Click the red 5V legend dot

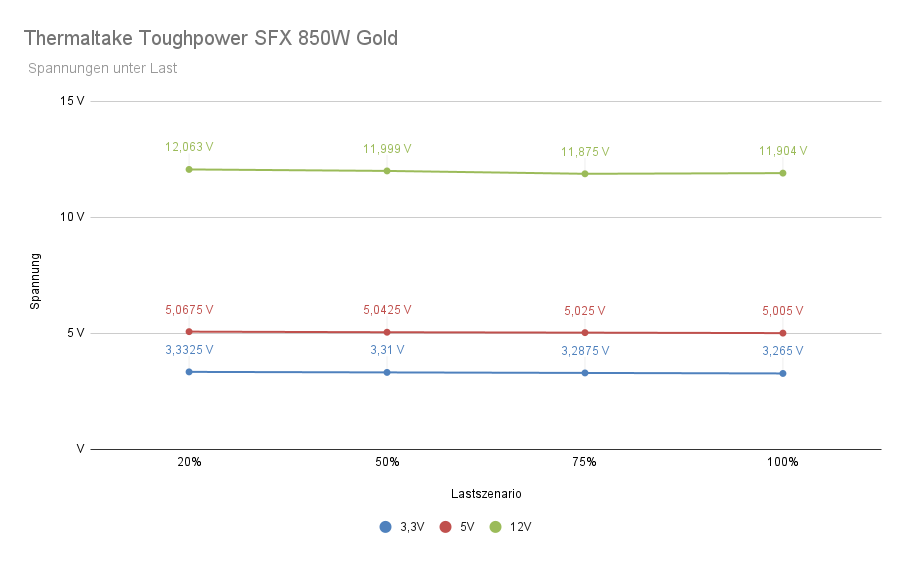tap(445, 526)
